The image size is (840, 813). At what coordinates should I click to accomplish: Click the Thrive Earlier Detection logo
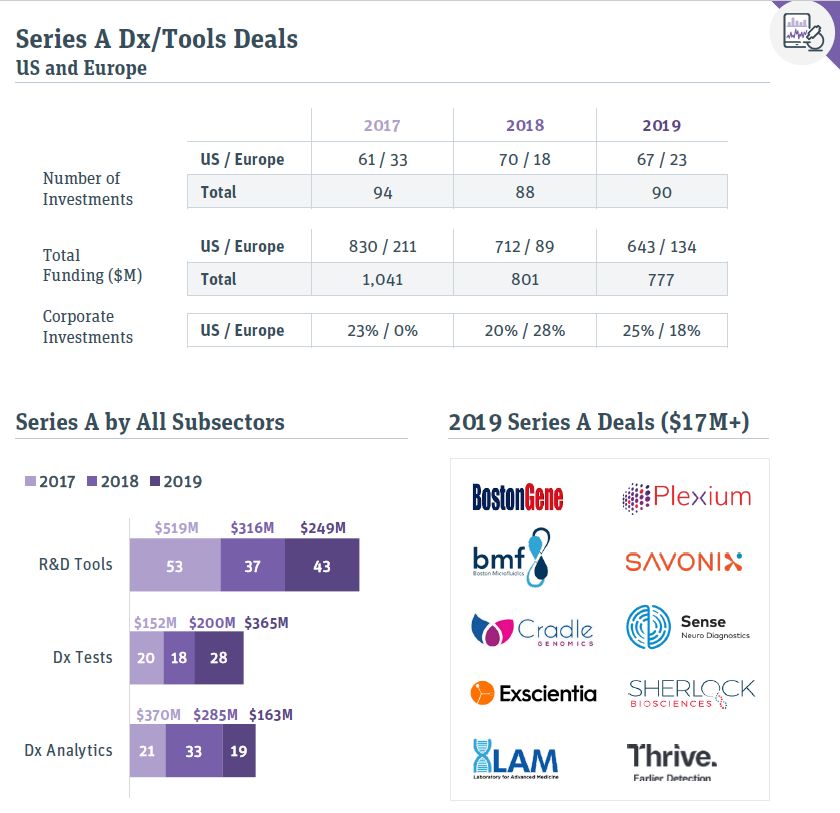[672, 762]
